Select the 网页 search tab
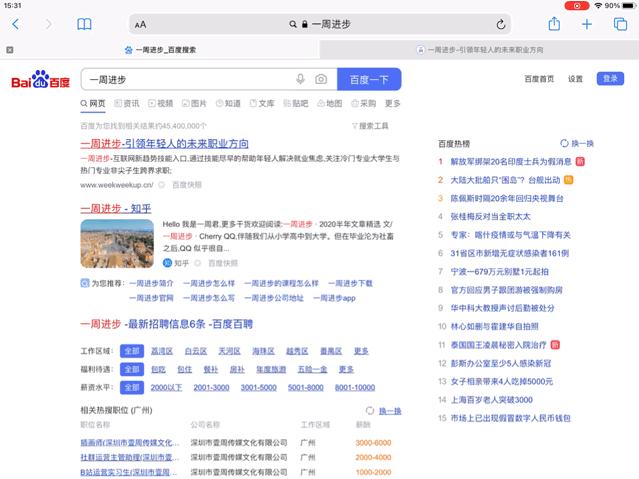This screenshot has width=639, height=479. tap(93, 104)
